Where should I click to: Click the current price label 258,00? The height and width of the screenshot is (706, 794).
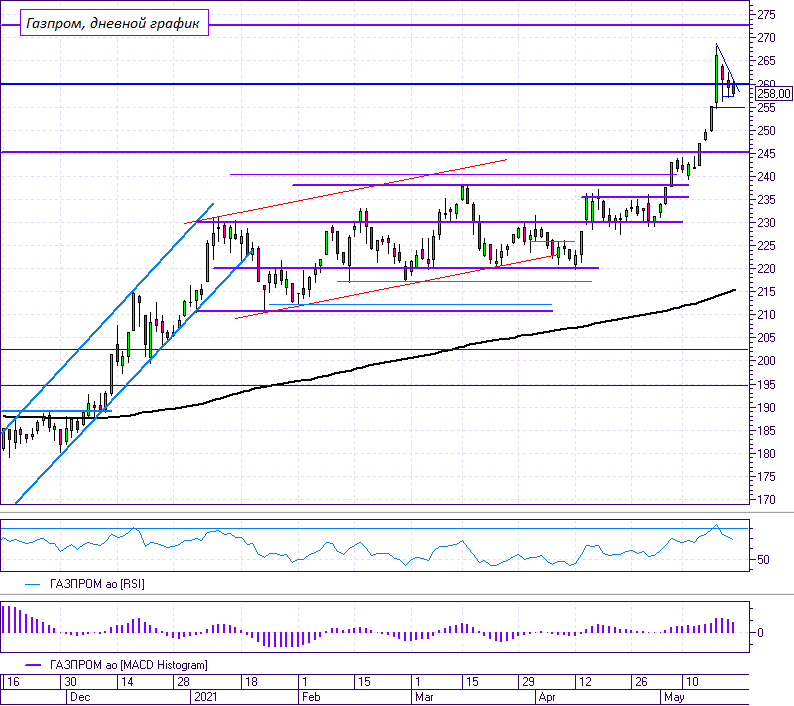774,94
